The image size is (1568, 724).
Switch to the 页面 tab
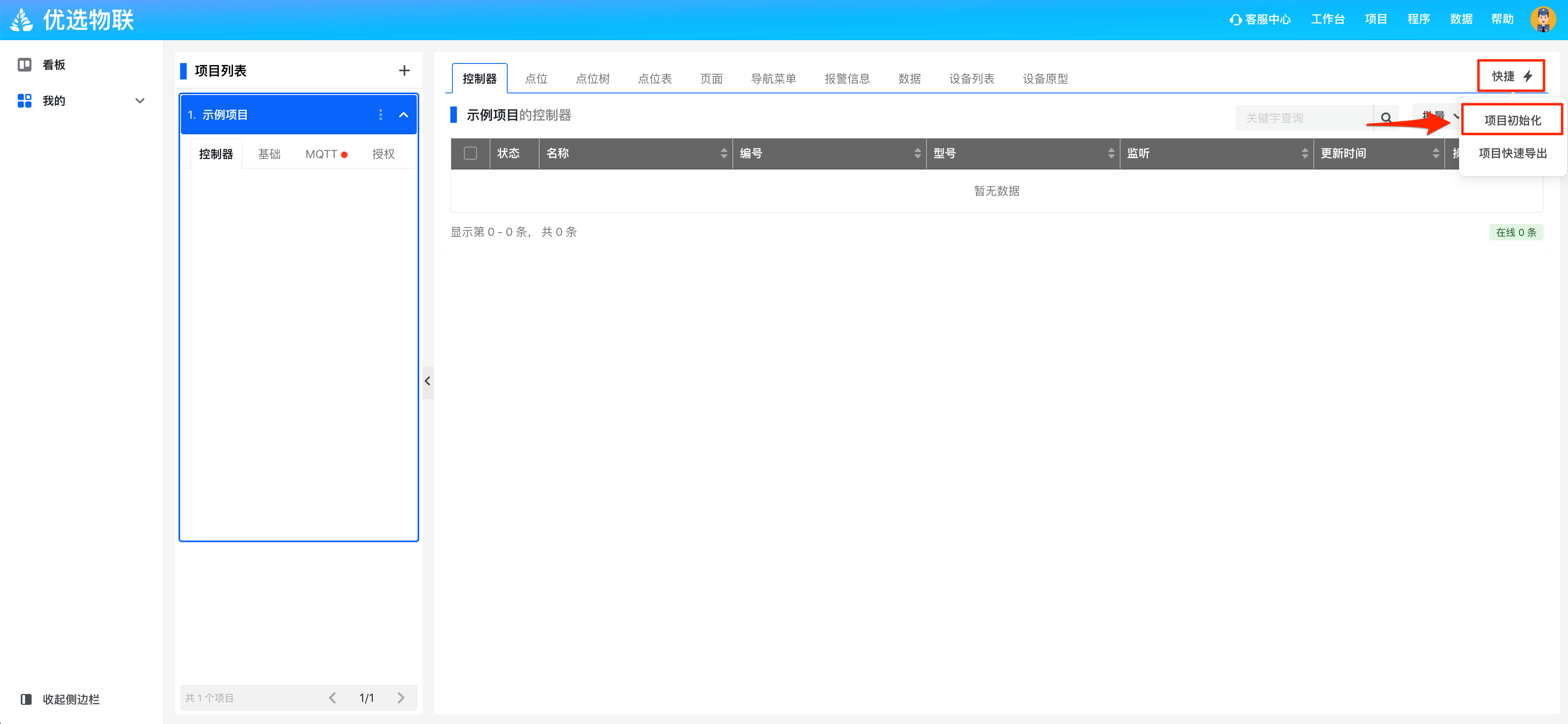711,79
